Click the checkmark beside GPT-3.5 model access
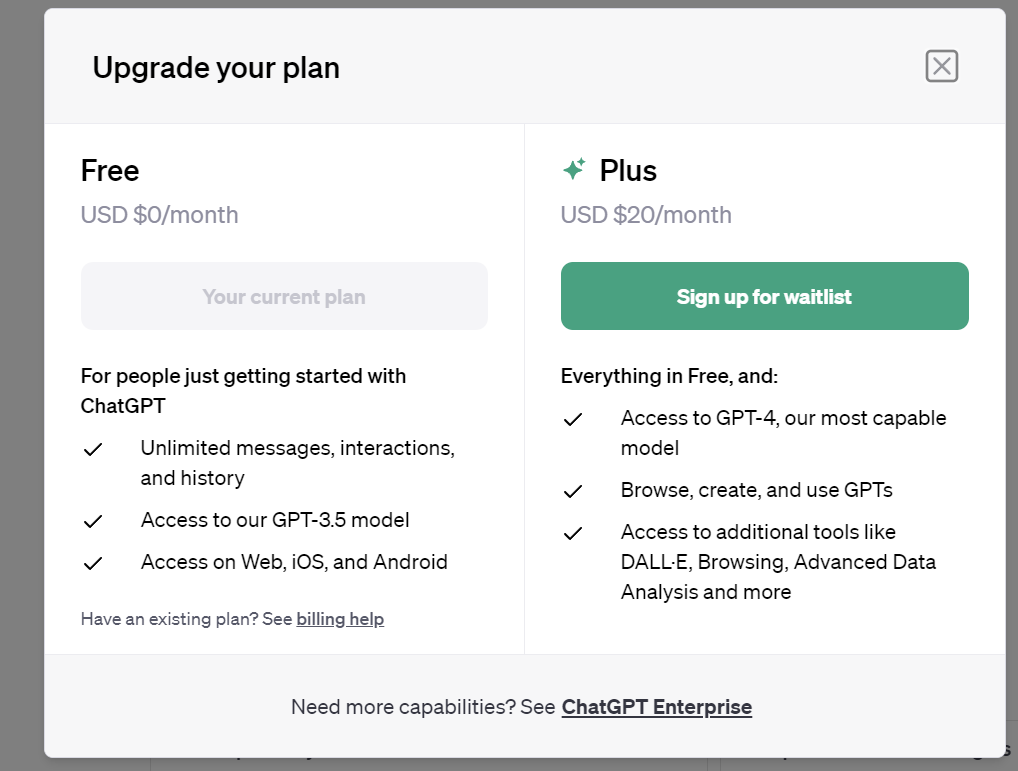Viewport: 1018px width, 771px height. (93, 521)
